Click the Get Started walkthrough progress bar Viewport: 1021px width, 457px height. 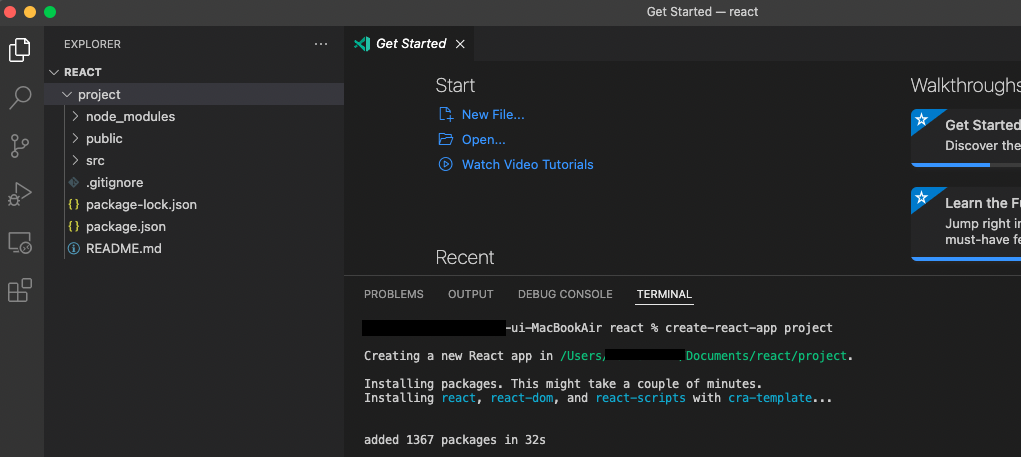pyautogui.click(x=966, y=165)
